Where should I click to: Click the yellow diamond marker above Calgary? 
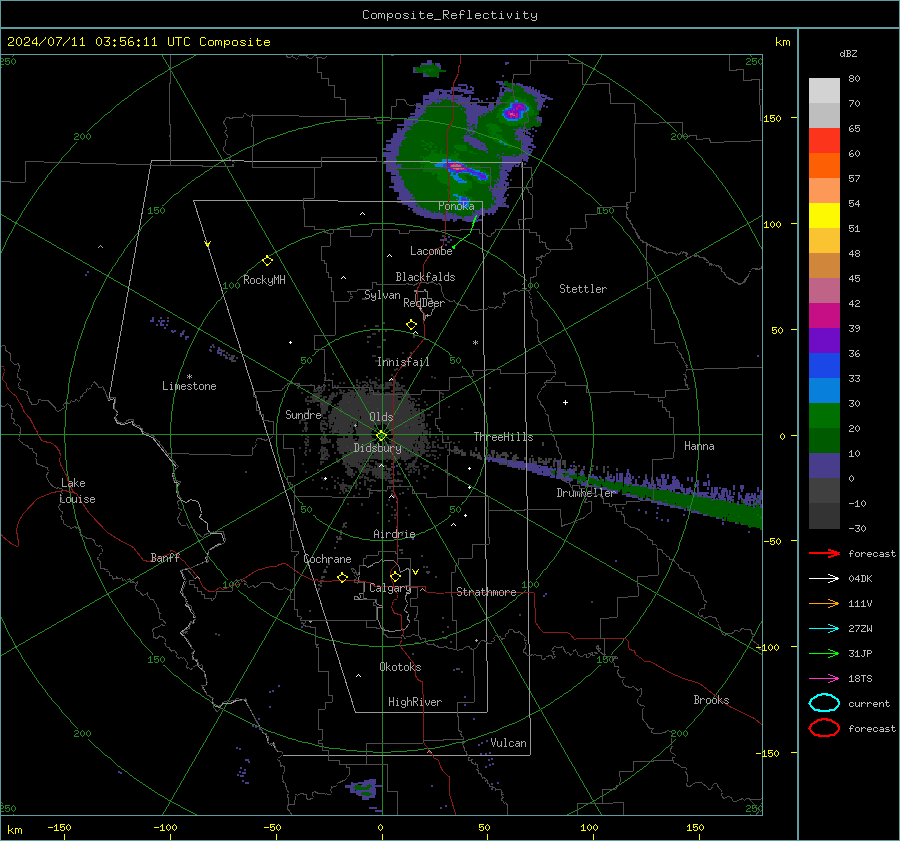pos(395,576)
